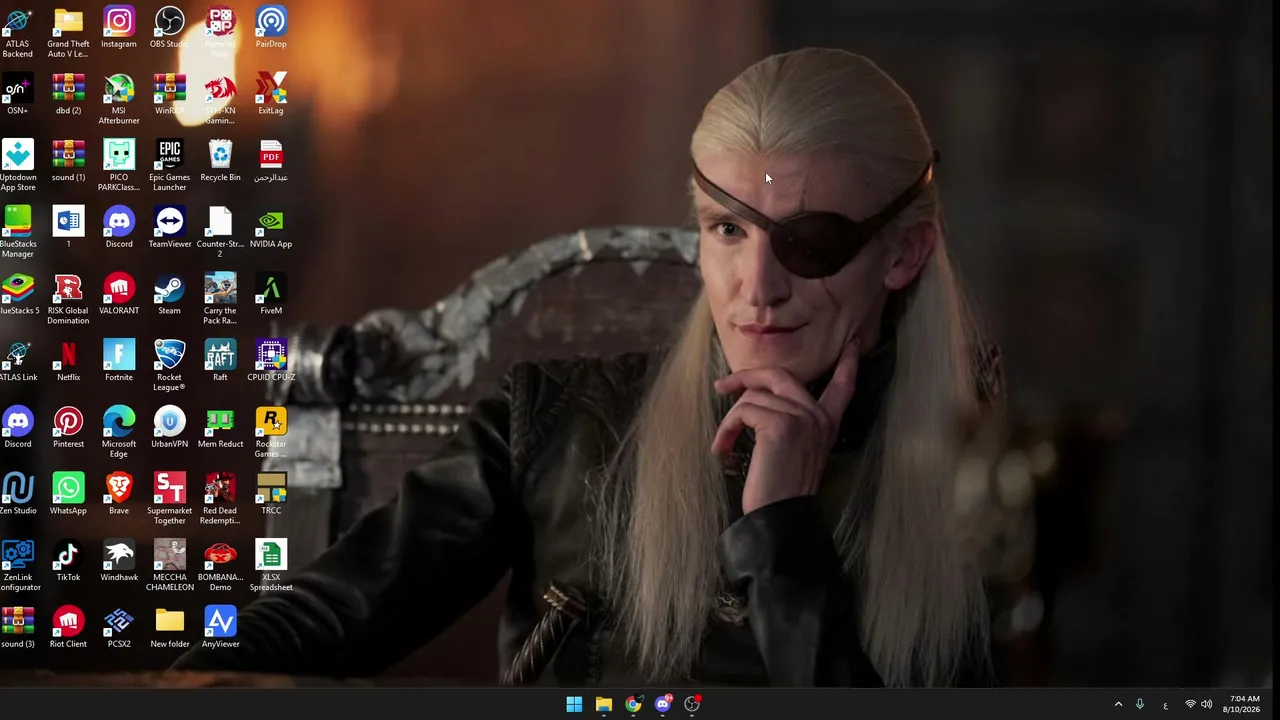Launch the TeamViewer shortcut
The width and height of the screenshot is (1280, 720).
tap(170, 228)
